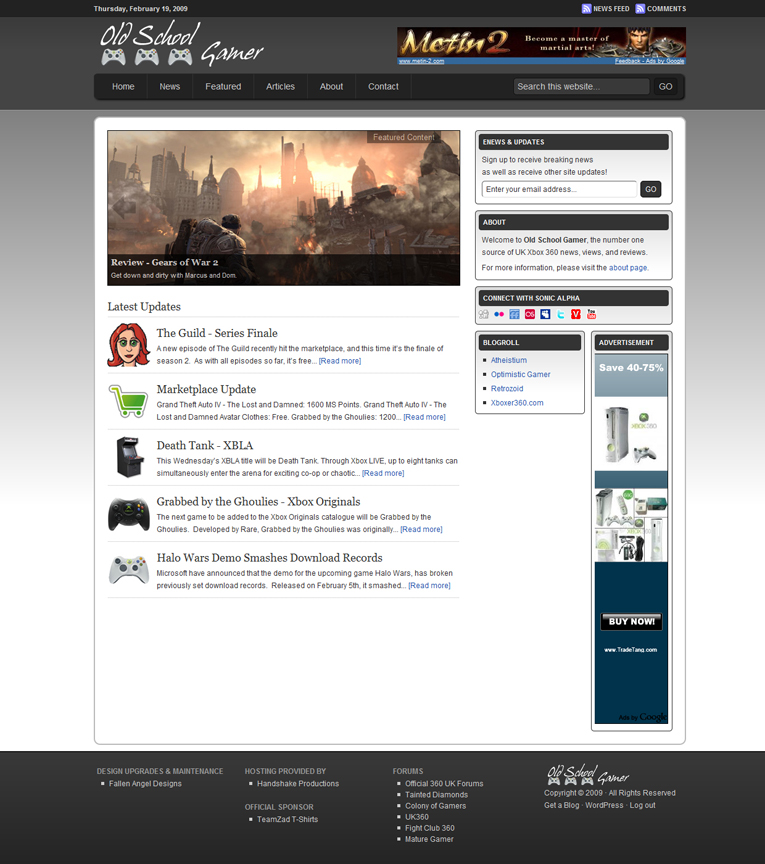Open the Mature Gamer forum link
765x864 pixels.
(x=429, y=839)
